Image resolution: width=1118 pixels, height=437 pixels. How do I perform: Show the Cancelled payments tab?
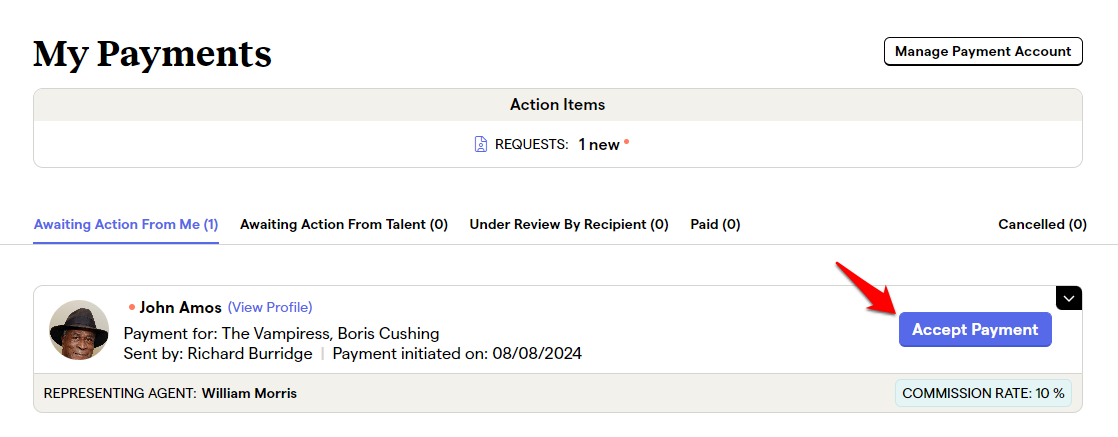pos(1042,225)
